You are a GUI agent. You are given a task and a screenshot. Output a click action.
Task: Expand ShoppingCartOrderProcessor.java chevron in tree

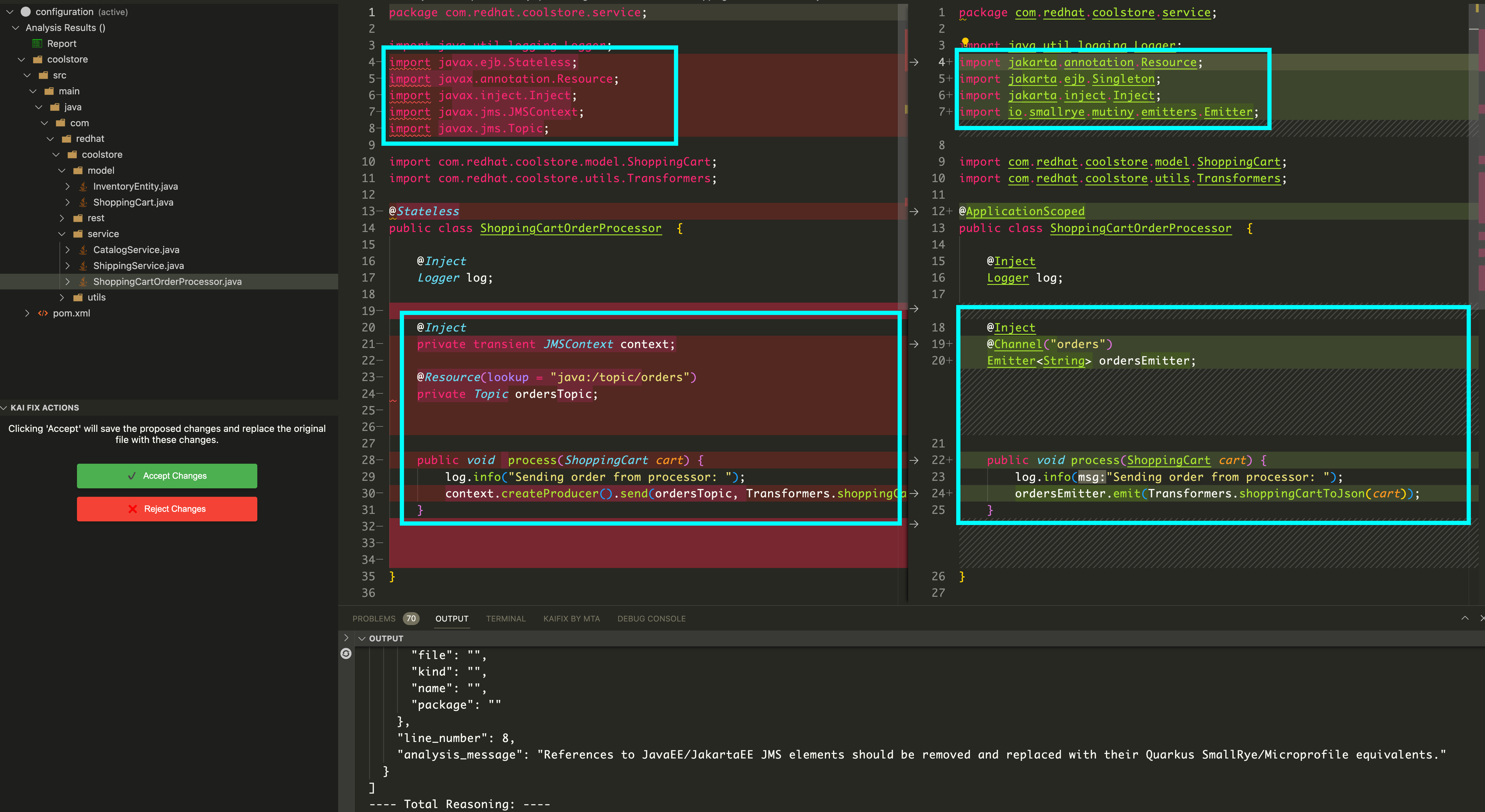click(67, 281)
